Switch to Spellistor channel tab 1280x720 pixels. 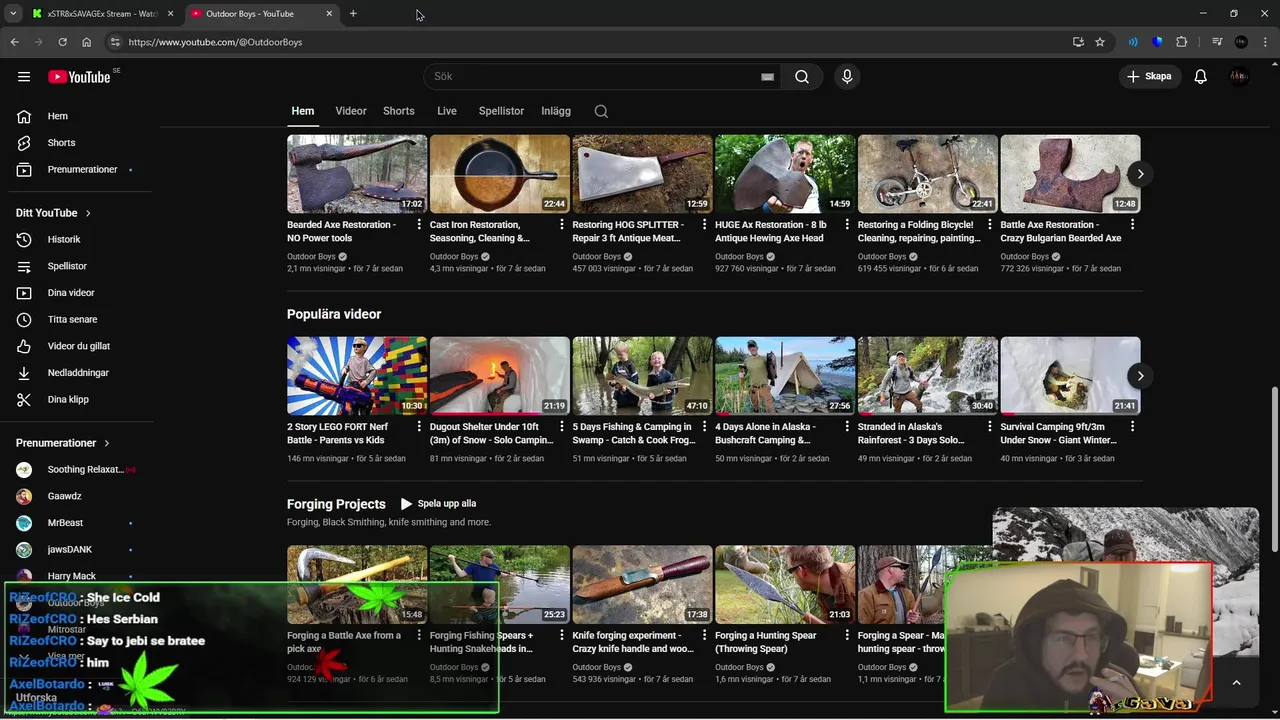[501, 111]
